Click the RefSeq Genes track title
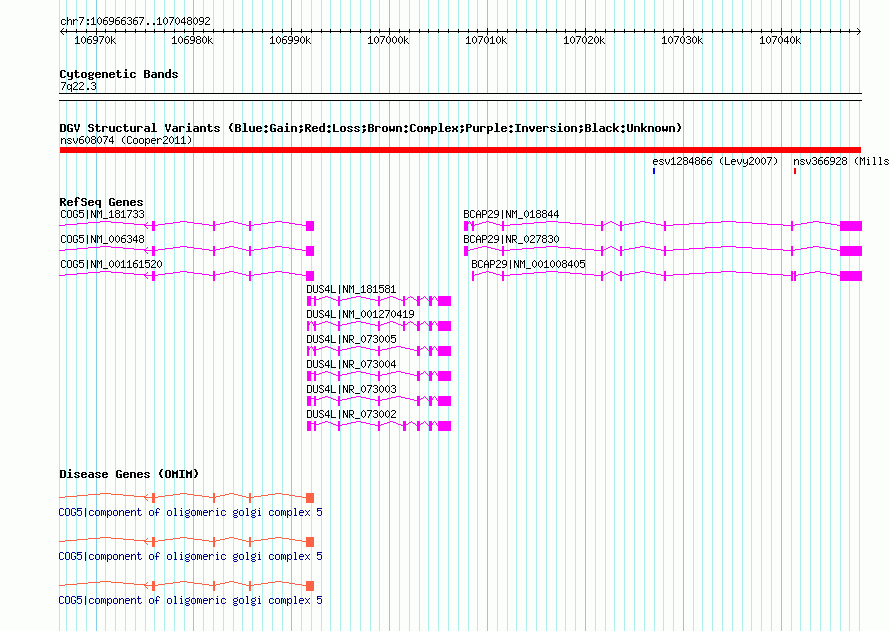This screenshot has width=890, height=631. click(x=101, y=202)
